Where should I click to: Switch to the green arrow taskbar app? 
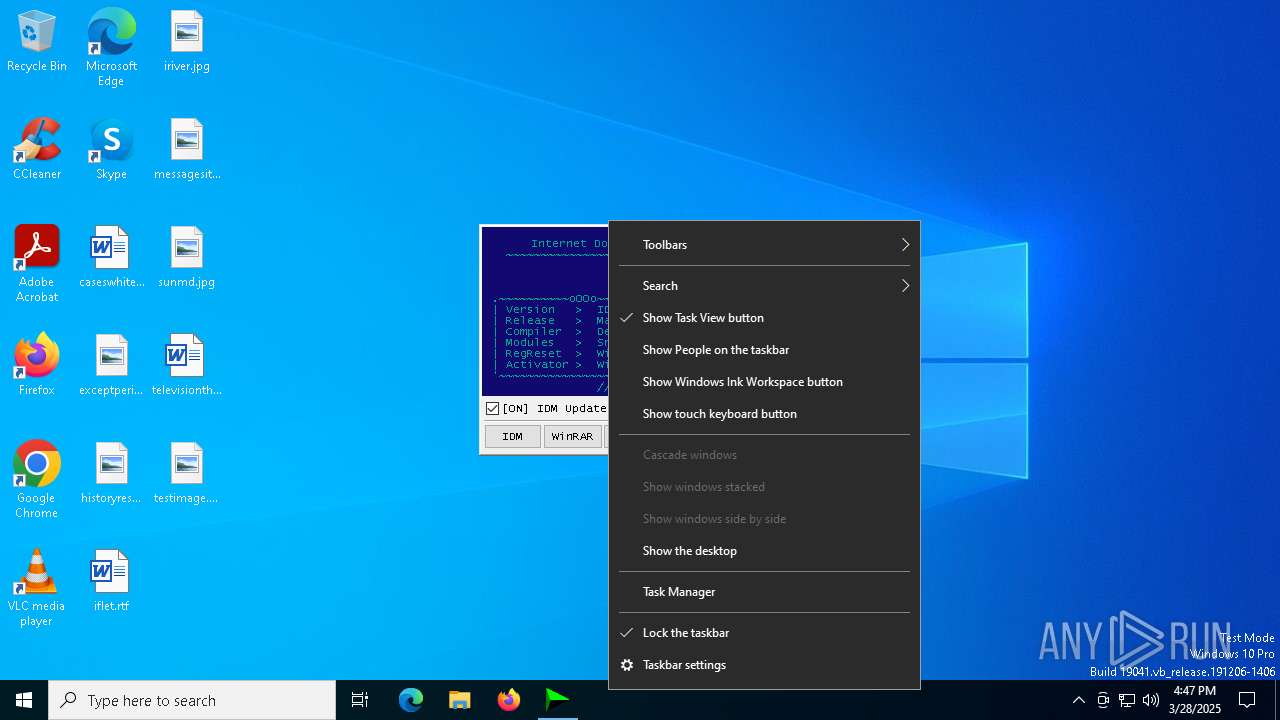(x=558, y=700)
